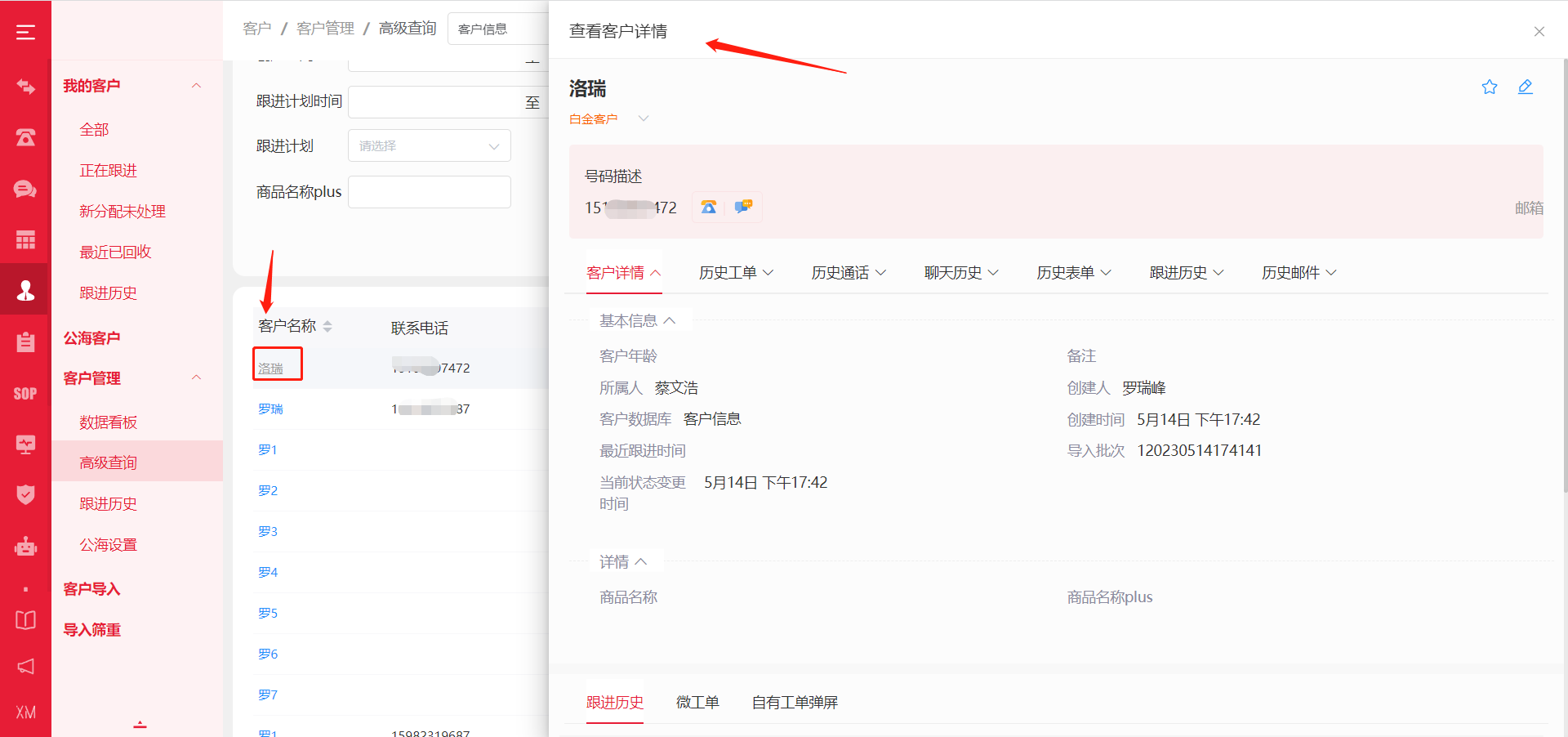Open the 跟进计划 dropdown selector
The height and width of the screenshot is (737, 1568).
[x=429, y=146]
